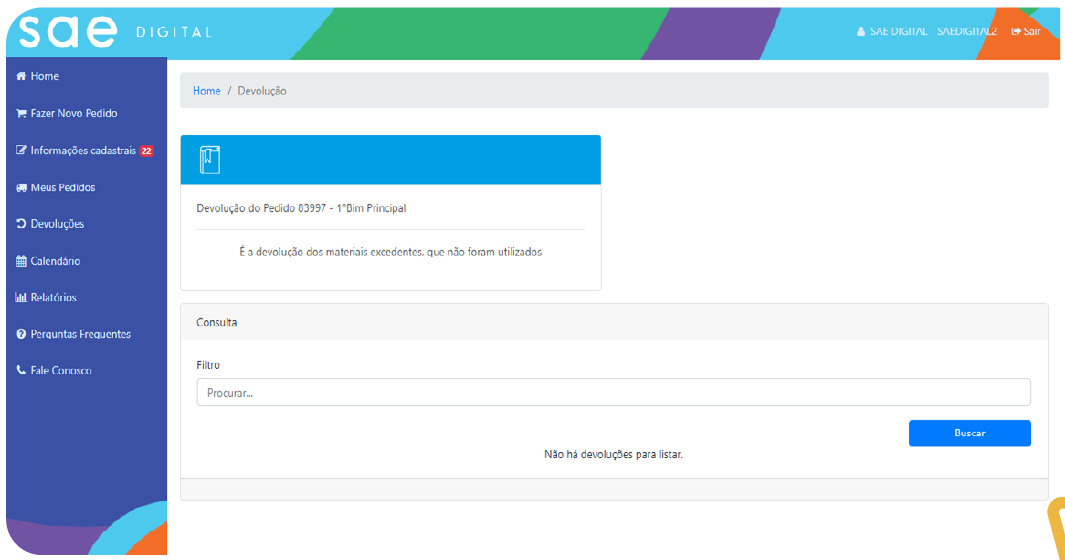Click the book icon on the blue card header

210,160
